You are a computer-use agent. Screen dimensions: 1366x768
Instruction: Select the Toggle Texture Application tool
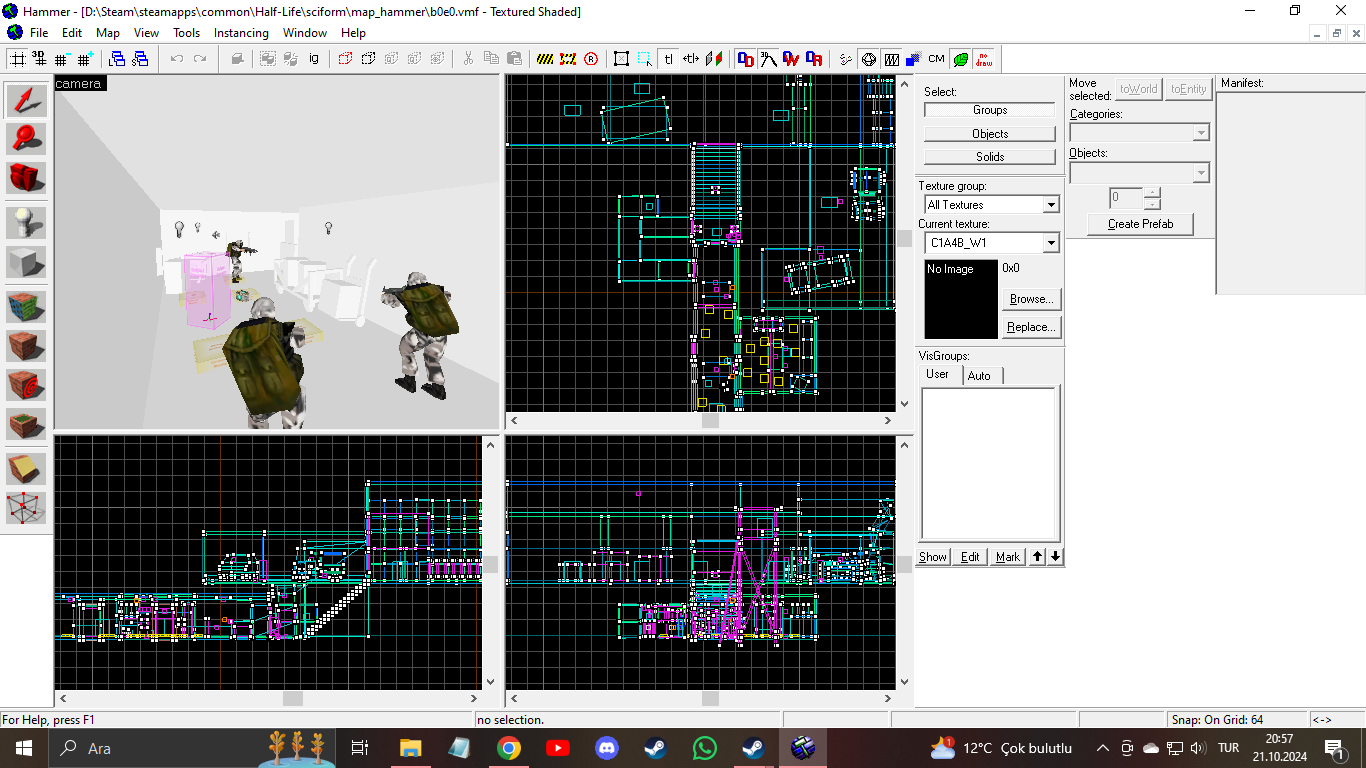pos(27,306)
